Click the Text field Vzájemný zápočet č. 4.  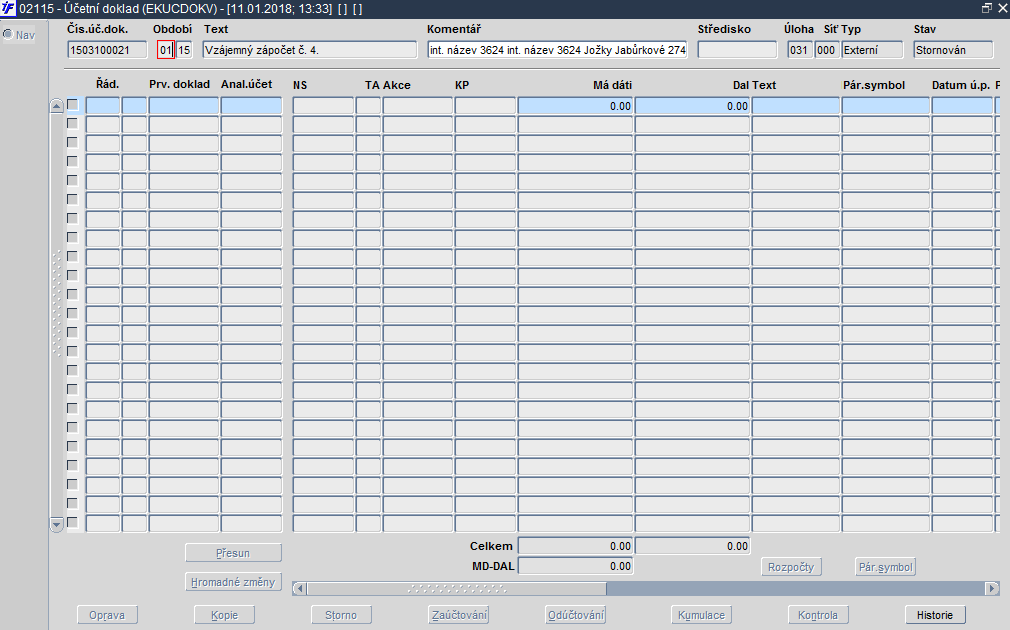(310, 50)
